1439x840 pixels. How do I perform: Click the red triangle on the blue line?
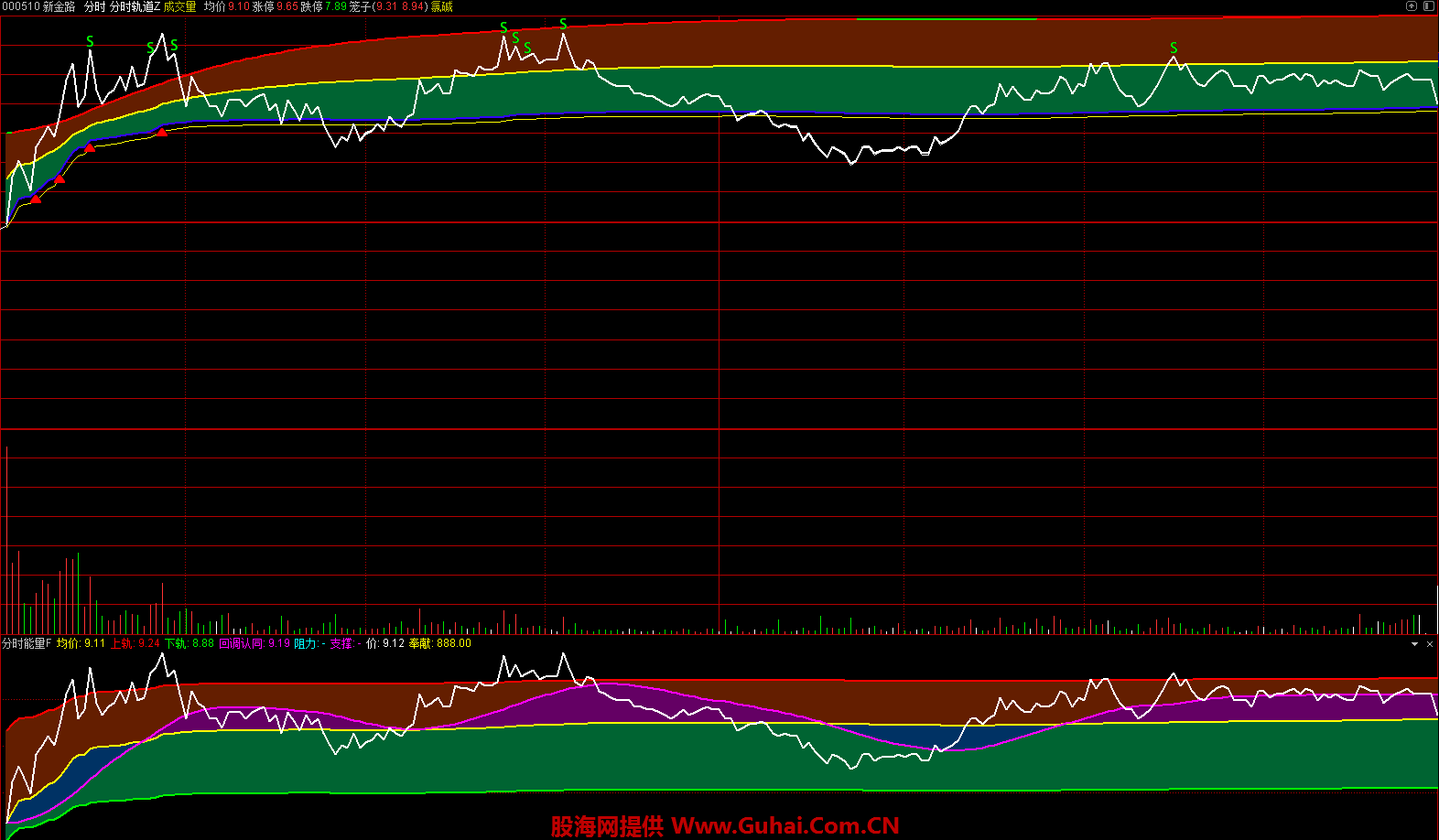click(x=90, y=147)
